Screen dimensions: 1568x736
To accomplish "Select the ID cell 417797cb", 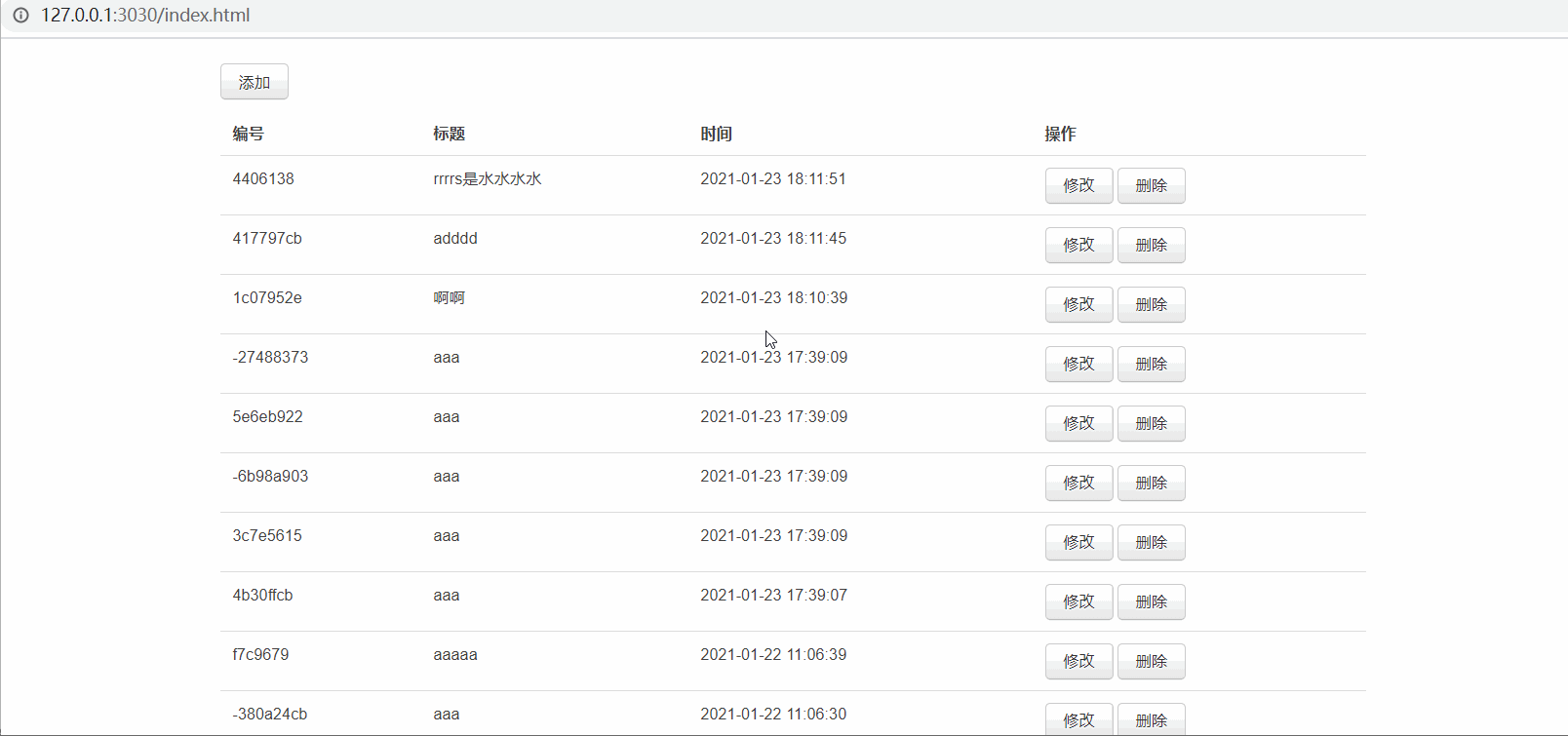I will (x=267, y=239).
